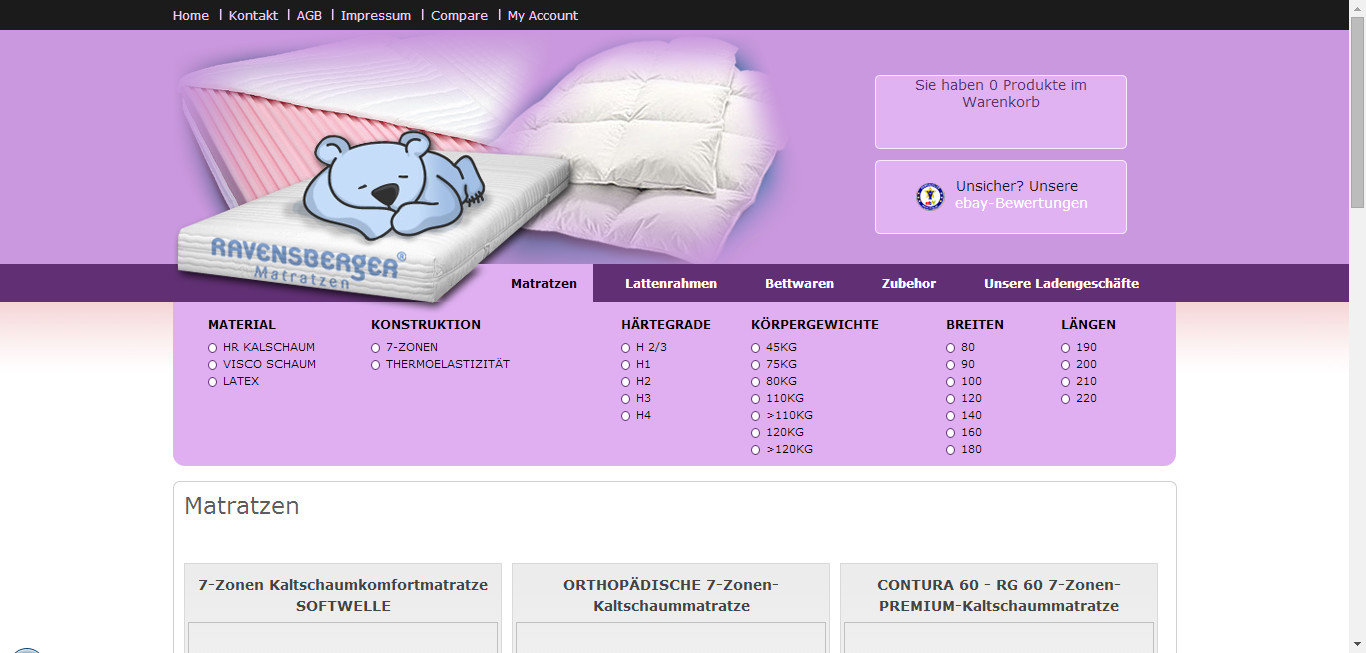
Task: Click the Matratzen page heading
Action: (242, 506)
